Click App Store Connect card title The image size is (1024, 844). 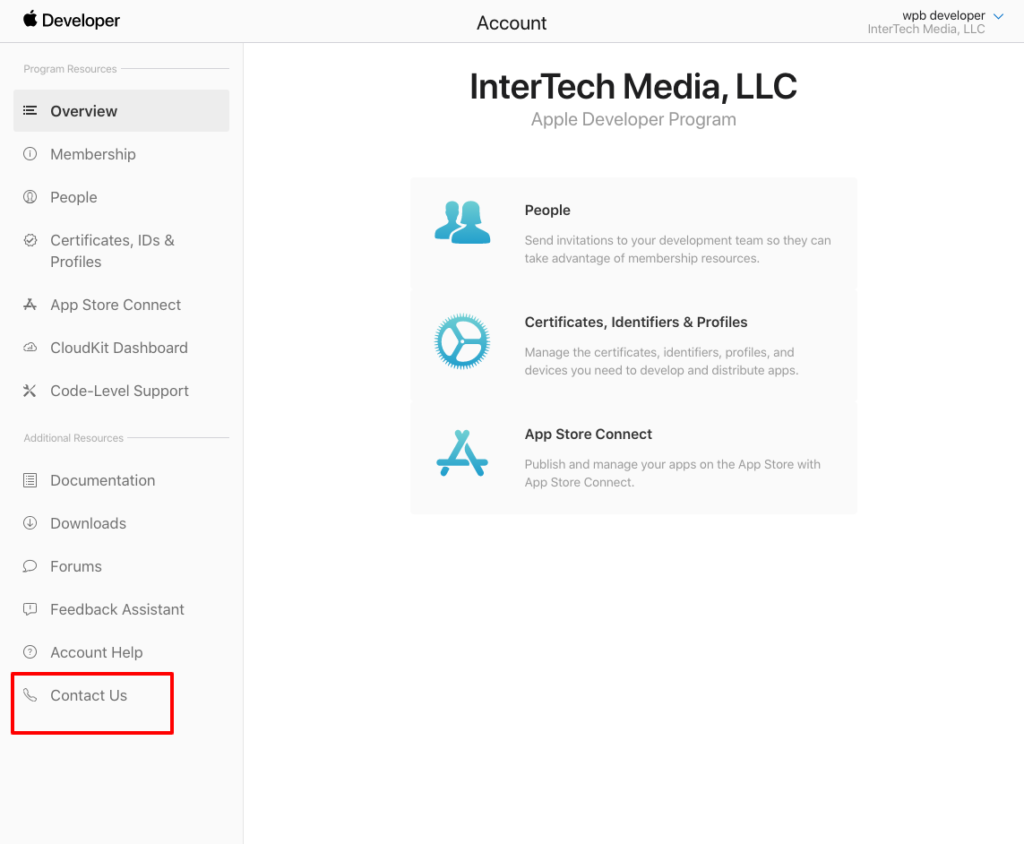588,434
